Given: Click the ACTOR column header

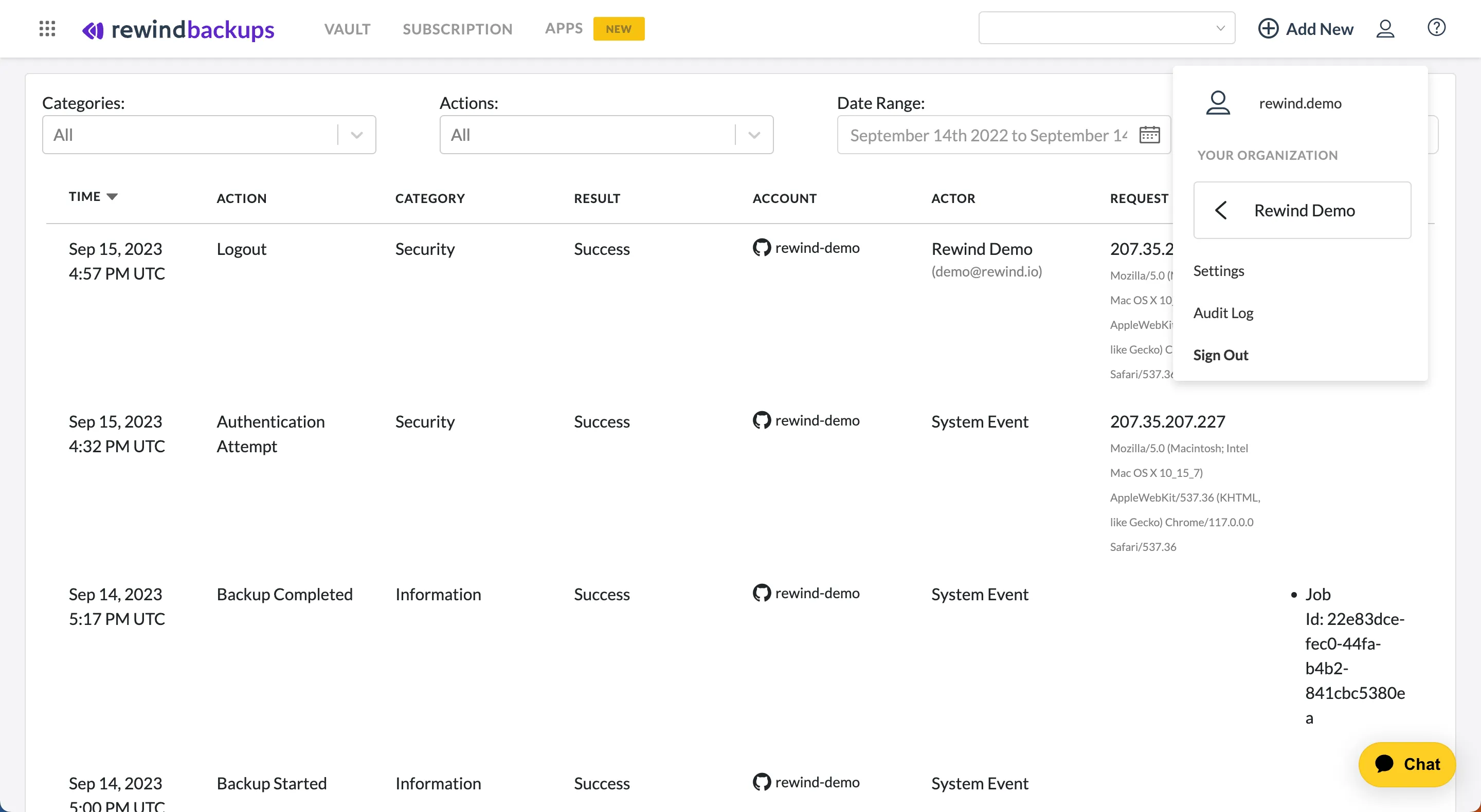Looking at the screenshot, I should [x=953, y=198].
